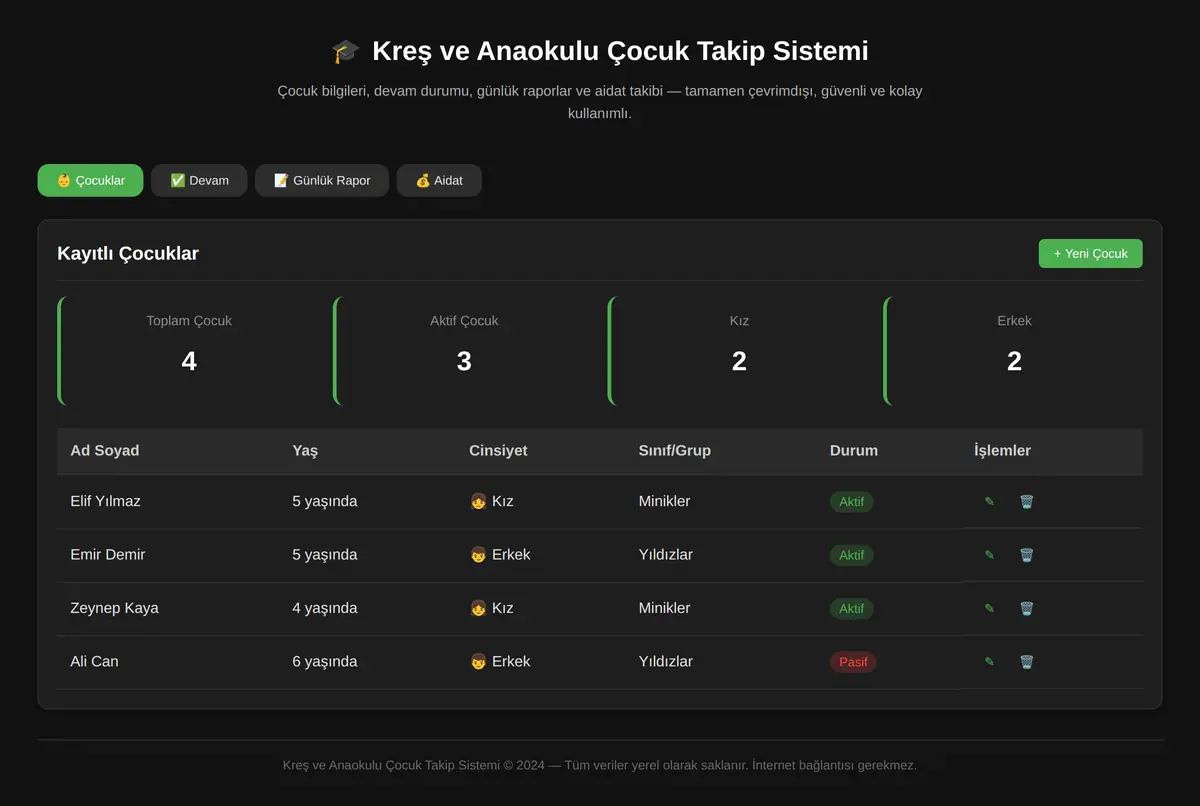Click the Sınıf/Grup column header
1200x806 pixels.
point(675,451)
